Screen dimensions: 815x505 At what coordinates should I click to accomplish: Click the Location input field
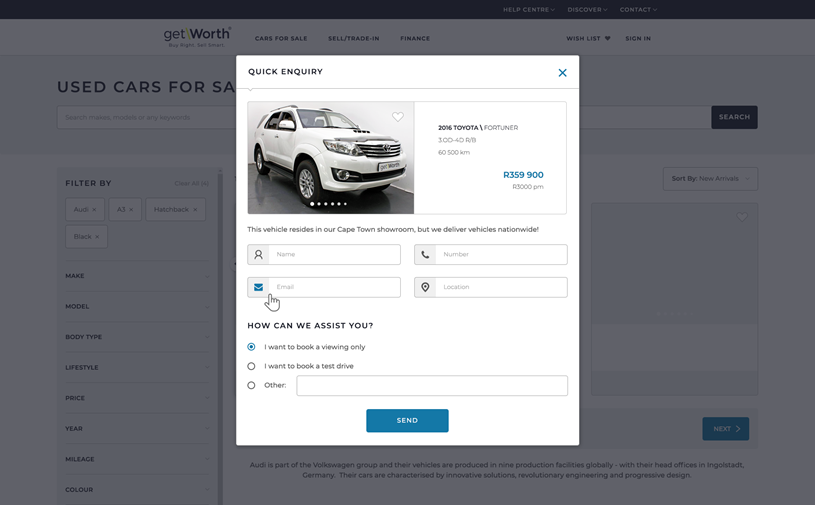491,287
